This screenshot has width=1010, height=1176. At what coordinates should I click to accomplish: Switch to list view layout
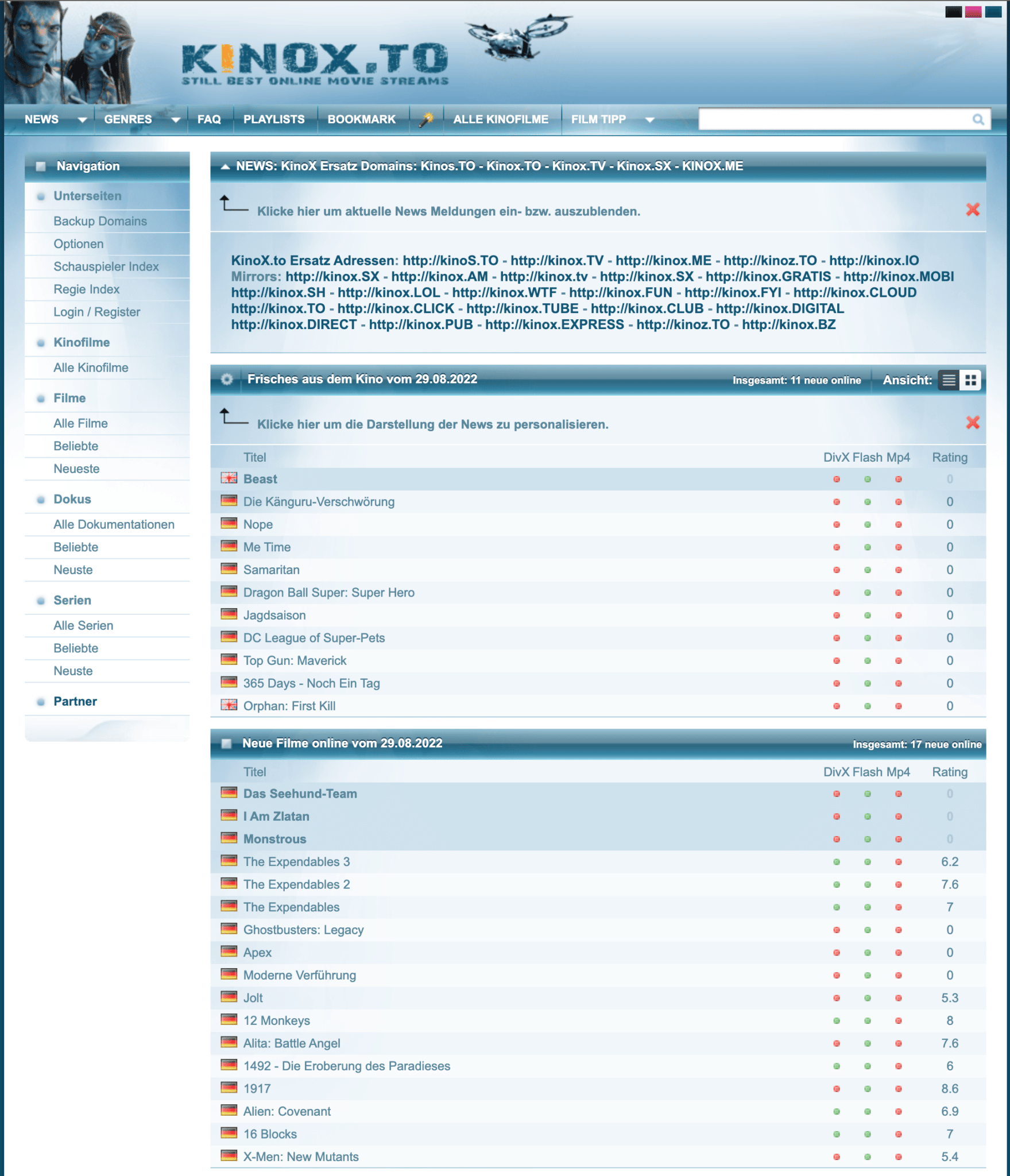point(949,380)
